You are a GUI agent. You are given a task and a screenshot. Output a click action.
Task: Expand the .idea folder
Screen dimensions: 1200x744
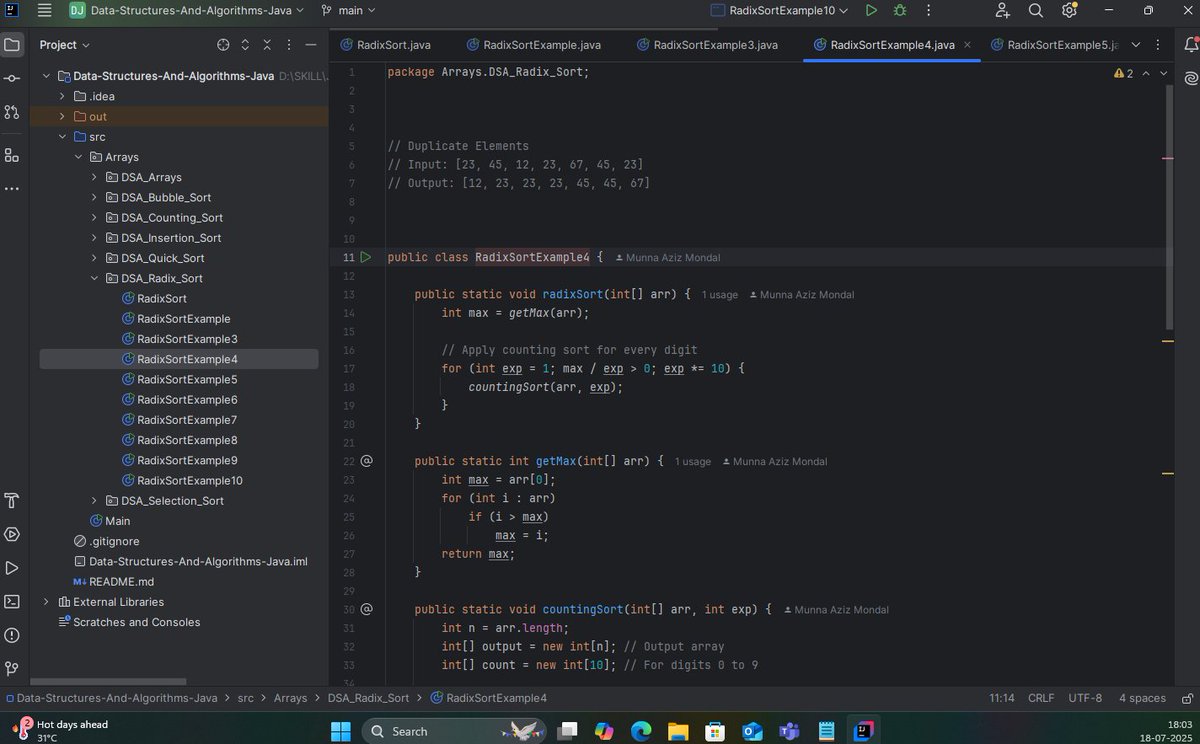(x=62, y=96)
